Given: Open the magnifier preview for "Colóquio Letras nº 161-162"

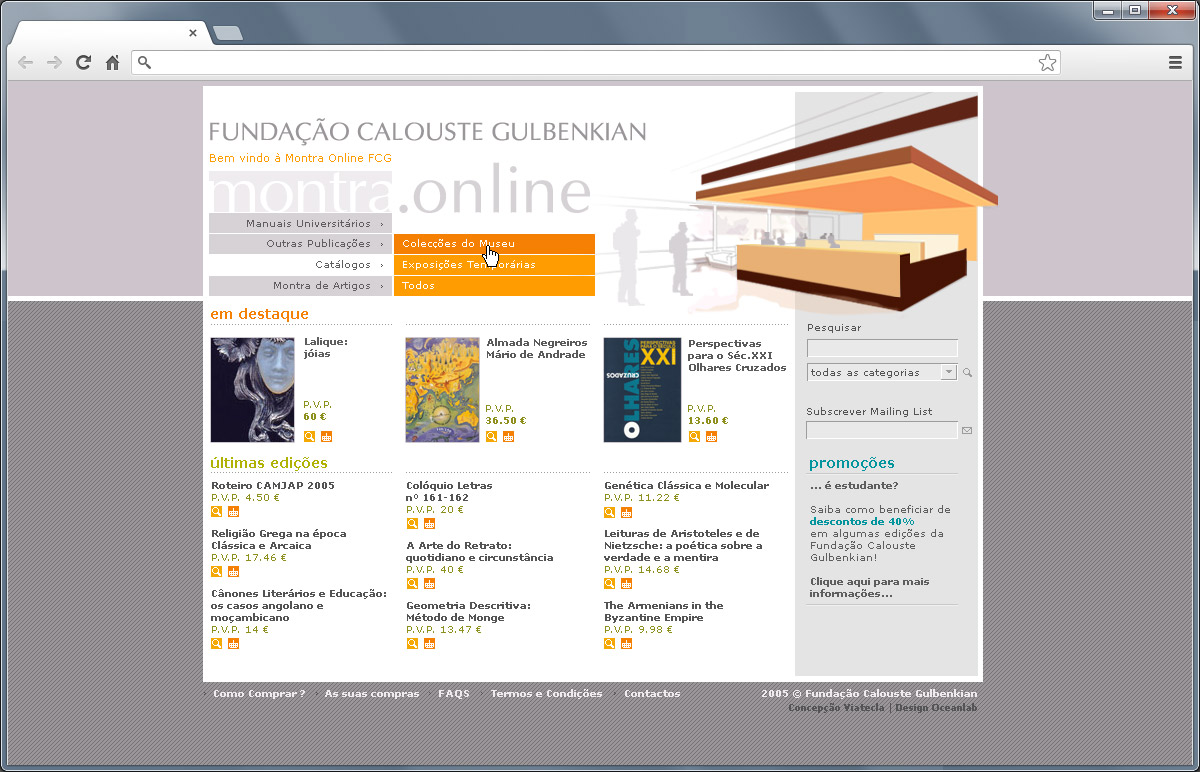Looking at the screenshot, I should 411,524.
